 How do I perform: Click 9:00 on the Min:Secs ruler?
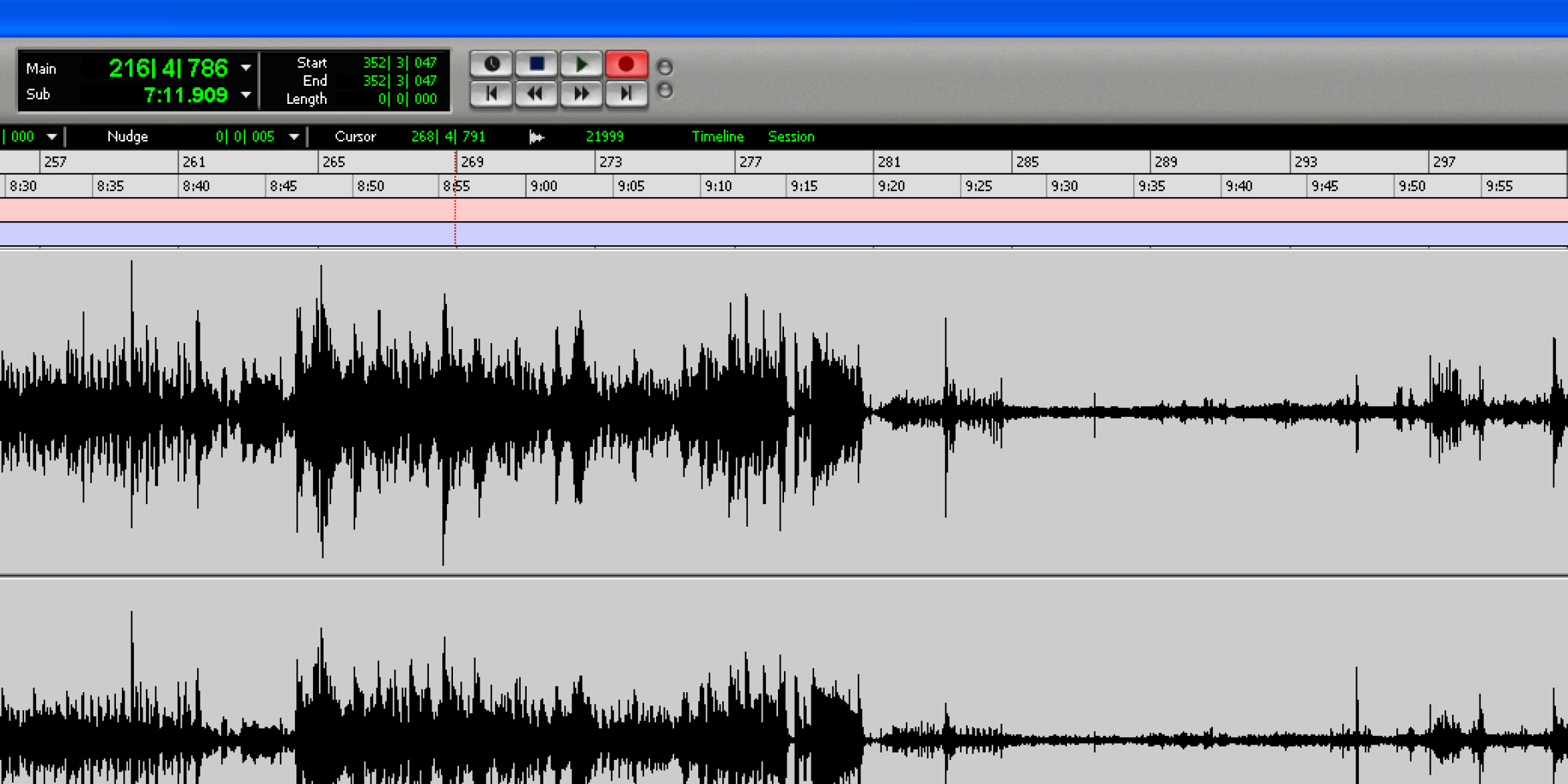543,186
